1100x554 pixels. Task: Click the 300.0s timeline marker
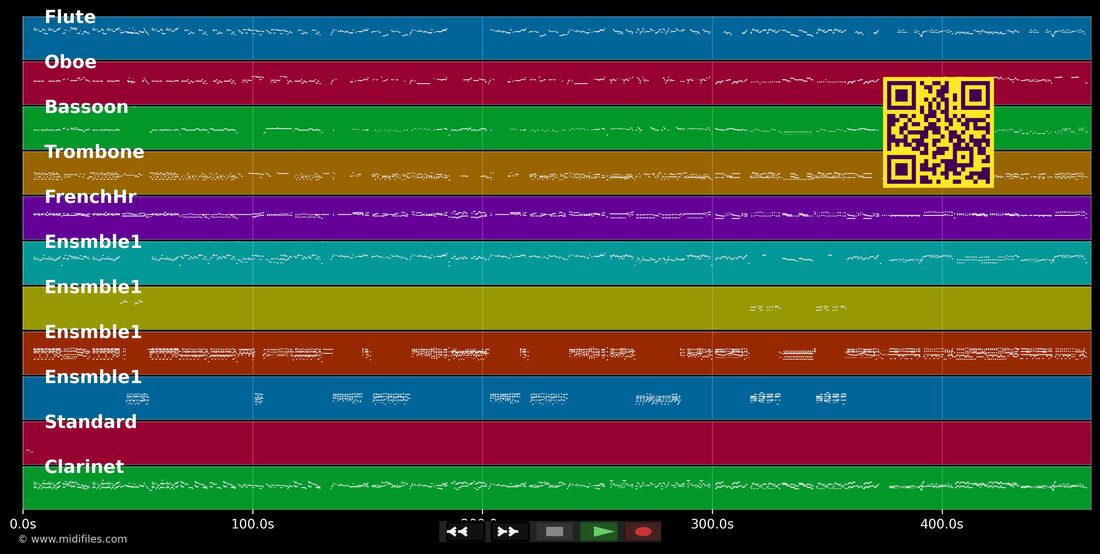point(712,524)
